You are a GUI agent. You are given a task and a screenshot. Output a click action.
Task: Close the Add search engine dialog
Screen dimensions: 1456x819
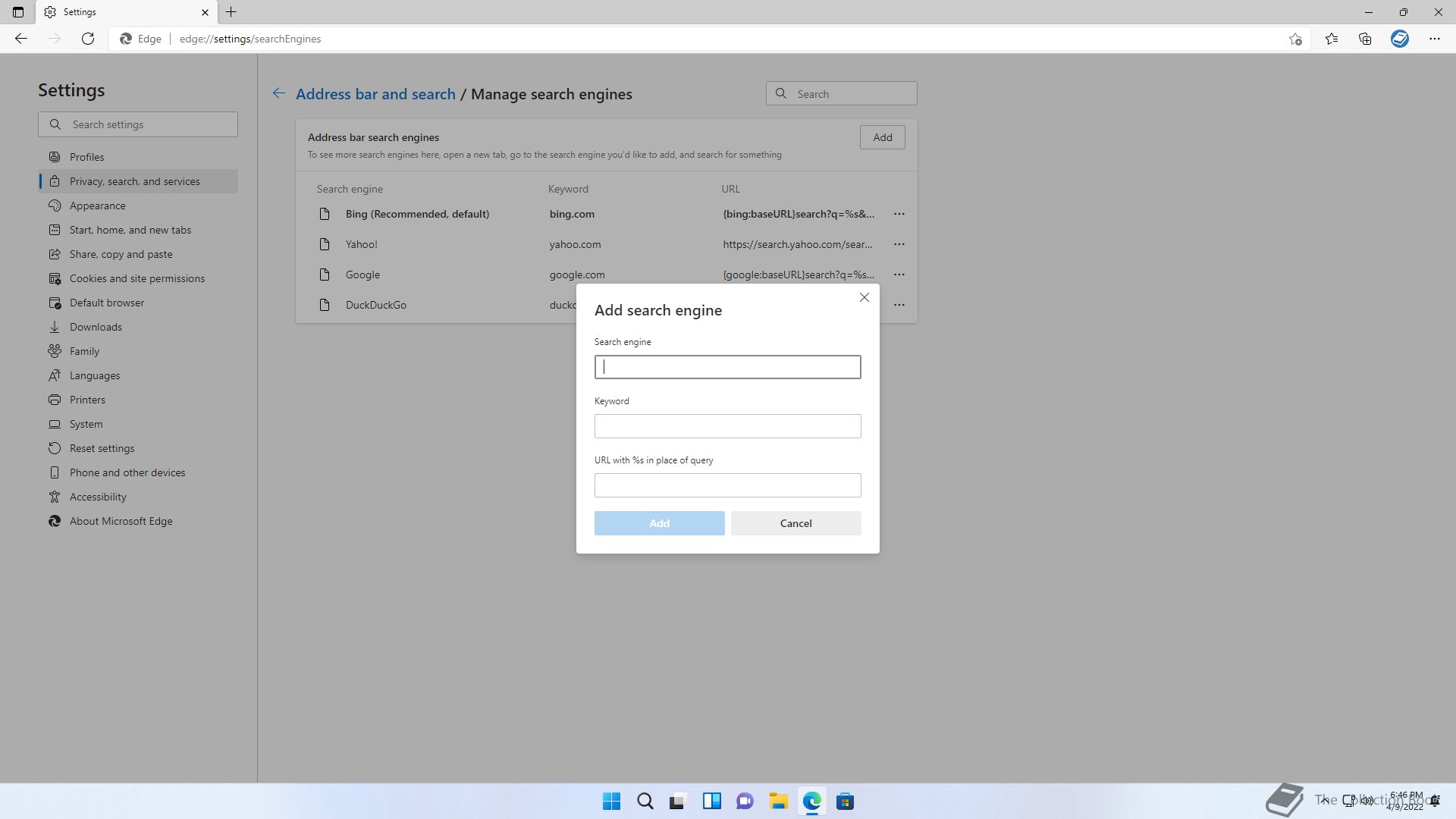864,297
